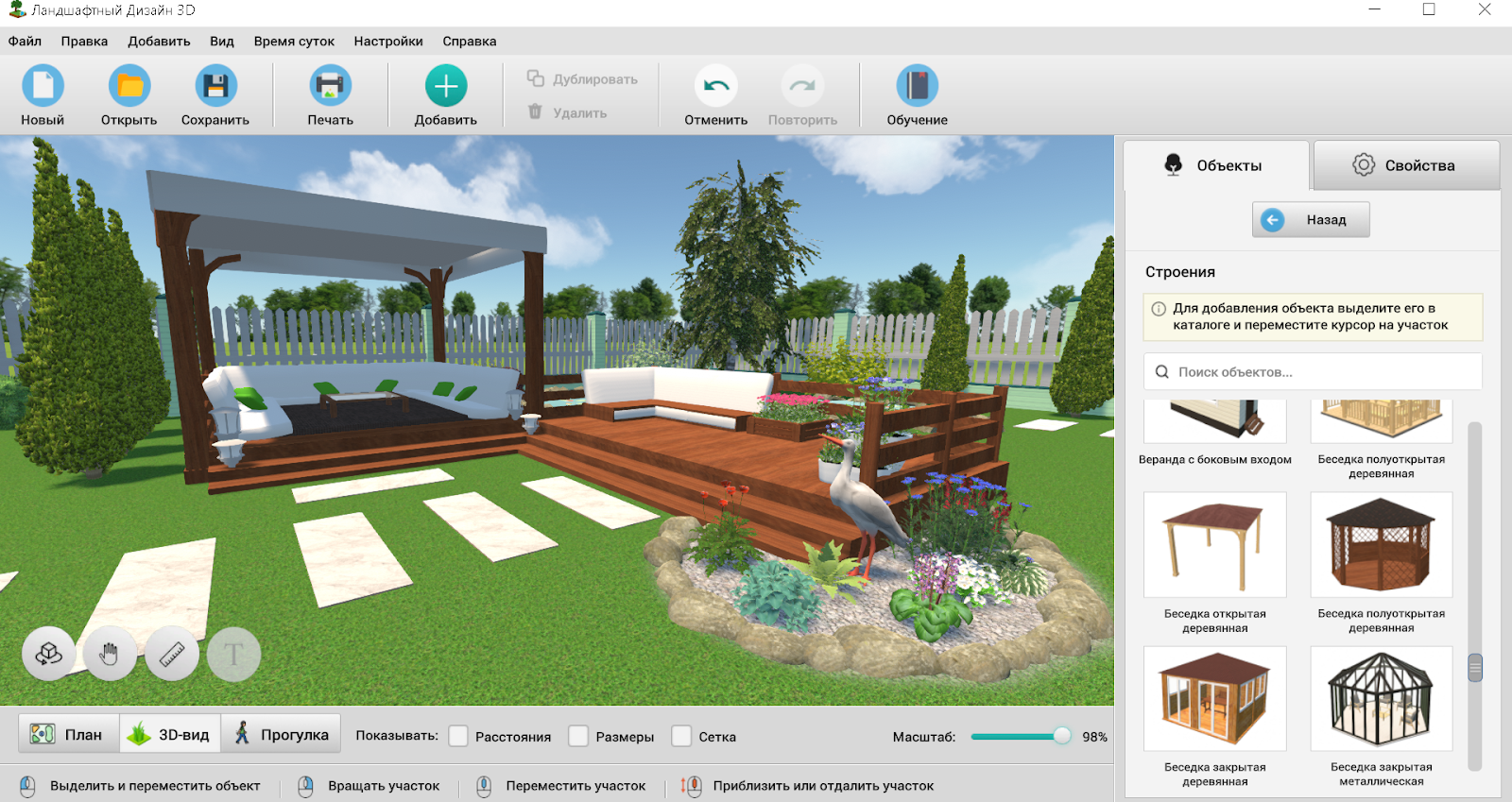Image resolution: width=1512 pixels, height=802 pixels.
Task: Click the catalog scrollbar handle
Action: tap(1475, 668)
